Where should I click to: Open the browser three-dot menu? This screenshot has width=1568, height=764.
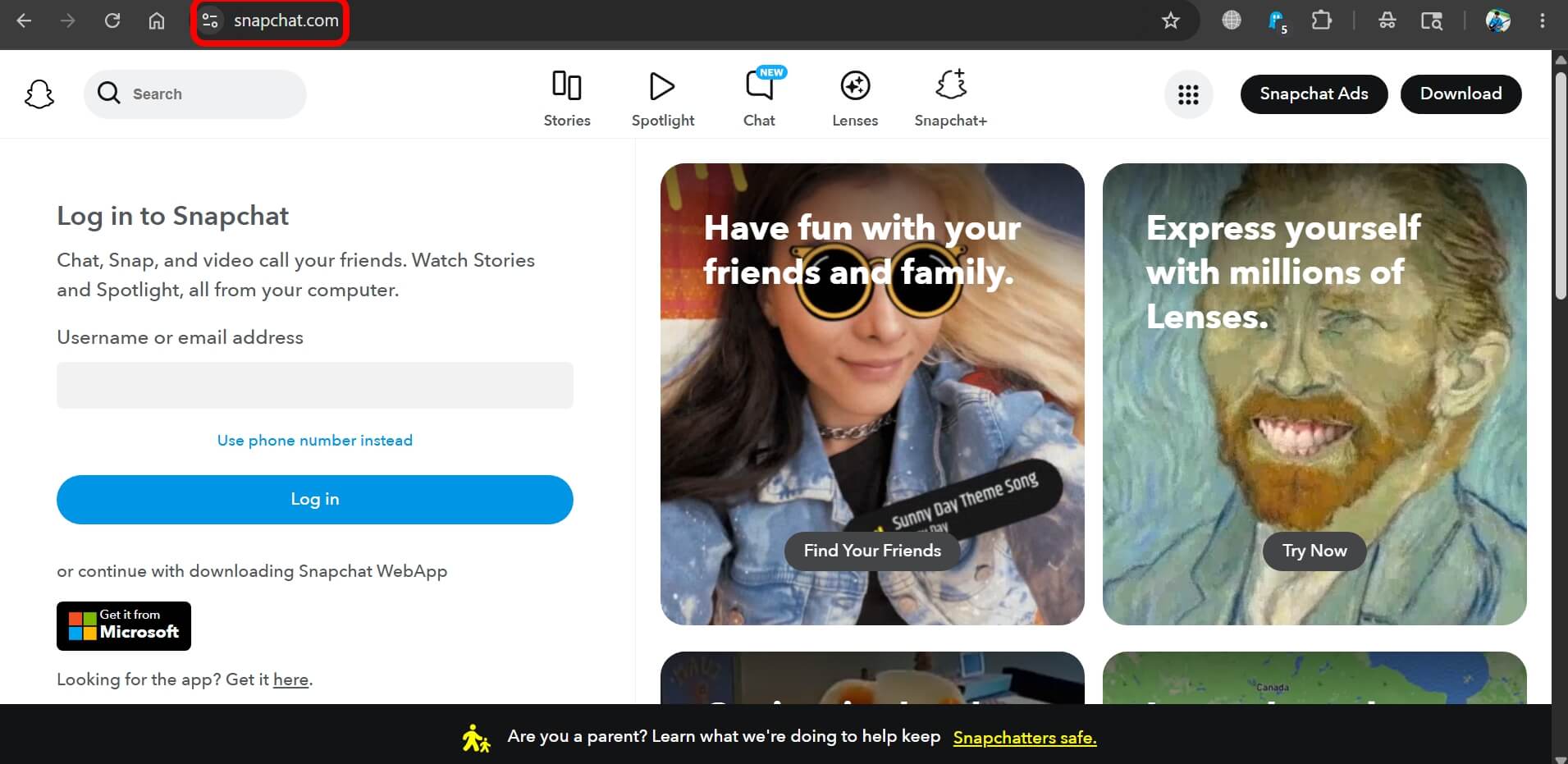pos(1543,21)
